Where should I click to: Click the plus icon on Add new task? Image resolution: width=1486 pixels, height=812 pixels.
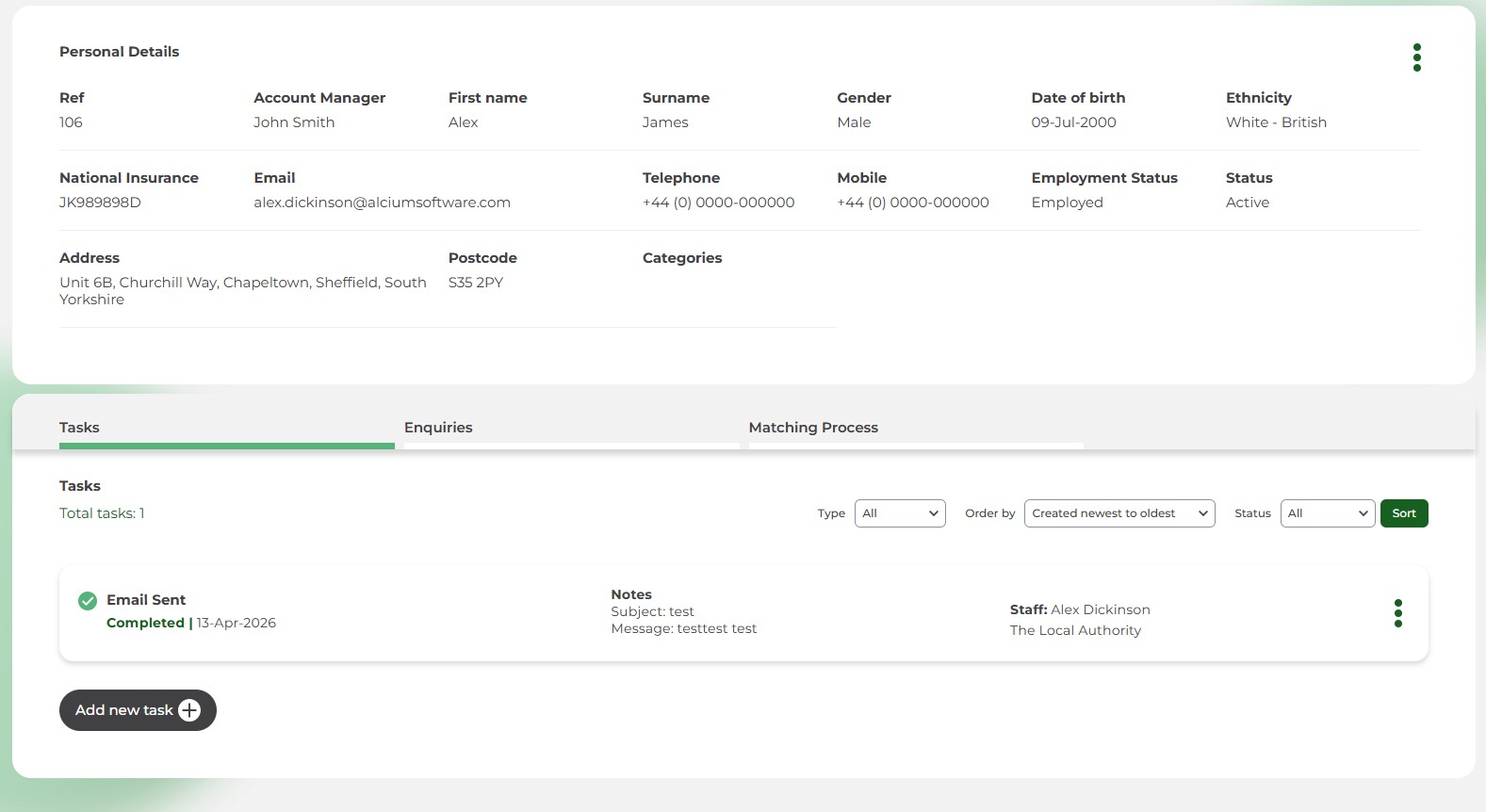click(189, 710)
